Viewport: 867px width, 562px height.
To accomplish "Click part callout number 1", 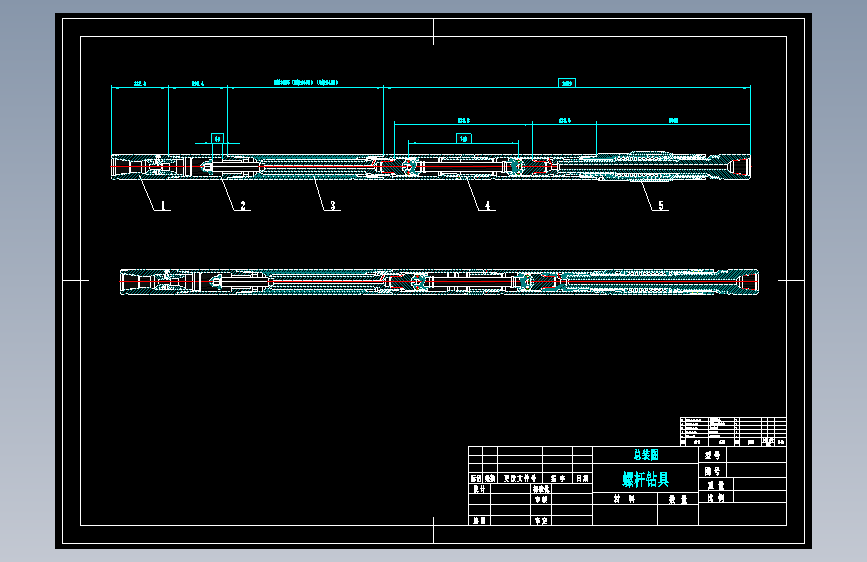I will pos(163,206).
